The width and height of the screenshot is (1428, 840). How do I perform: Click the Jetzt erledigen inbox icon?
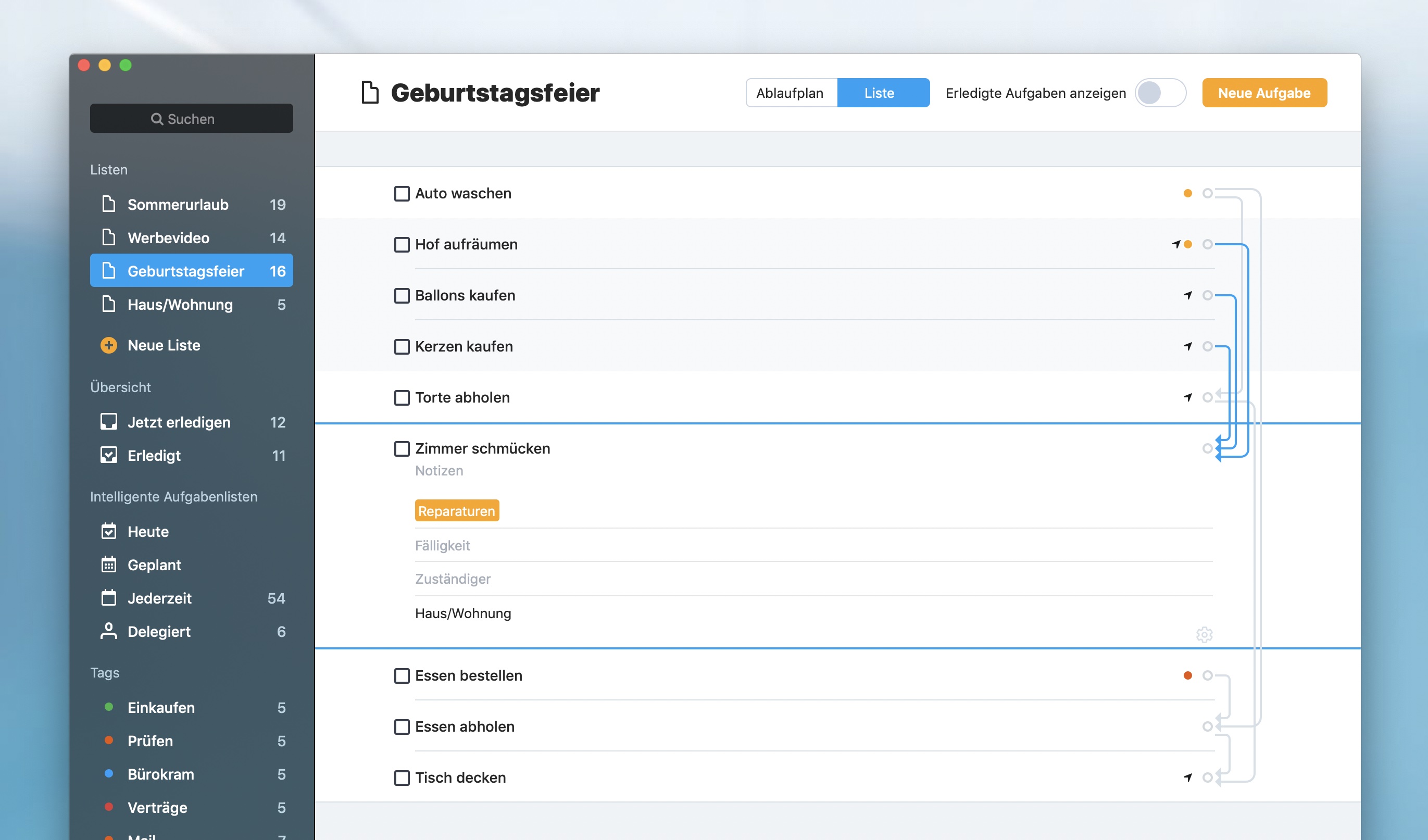[x=109, y=422]
